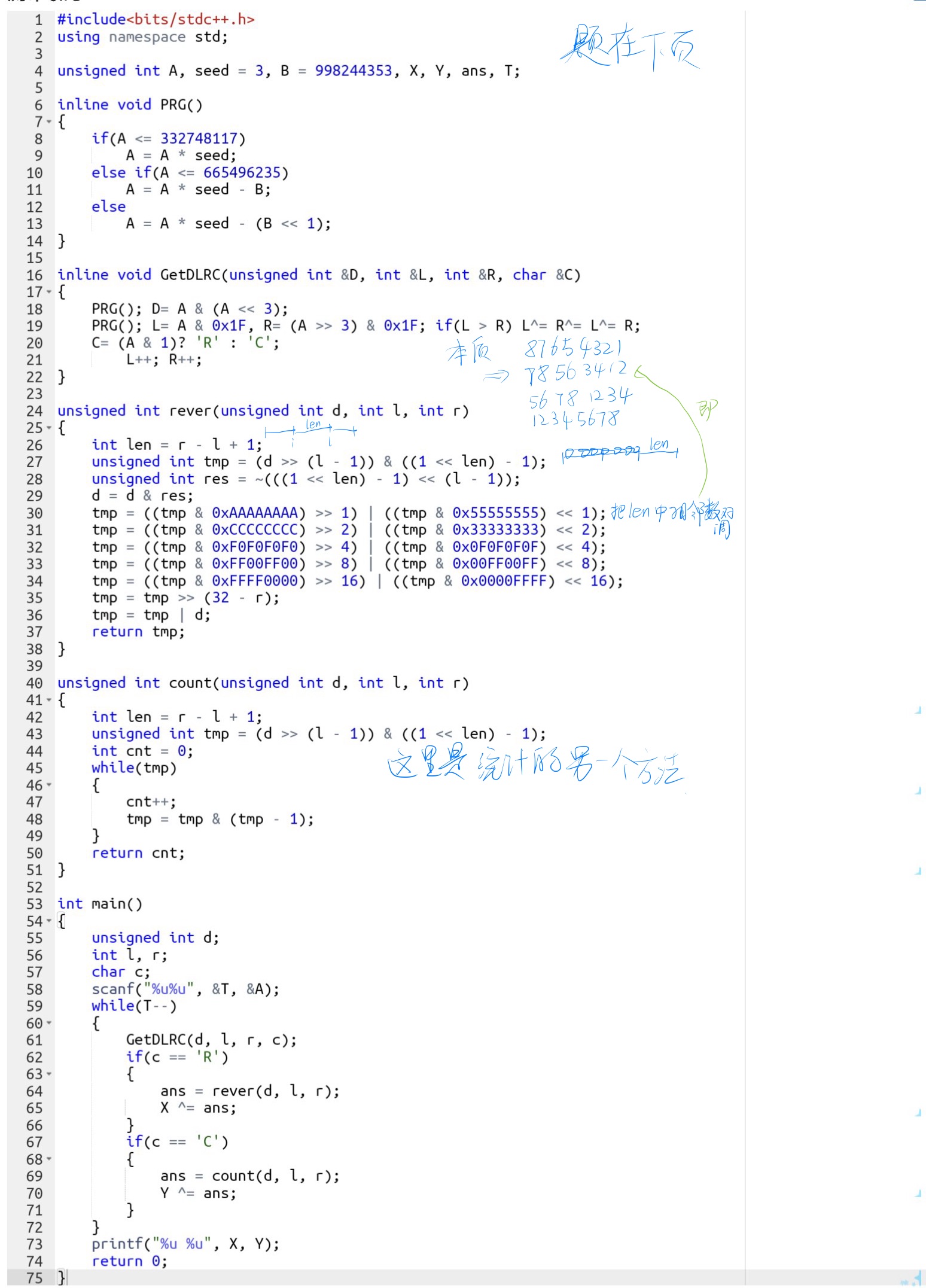Collapse the if(c == 'R') block at line 63

point(49,1074)
